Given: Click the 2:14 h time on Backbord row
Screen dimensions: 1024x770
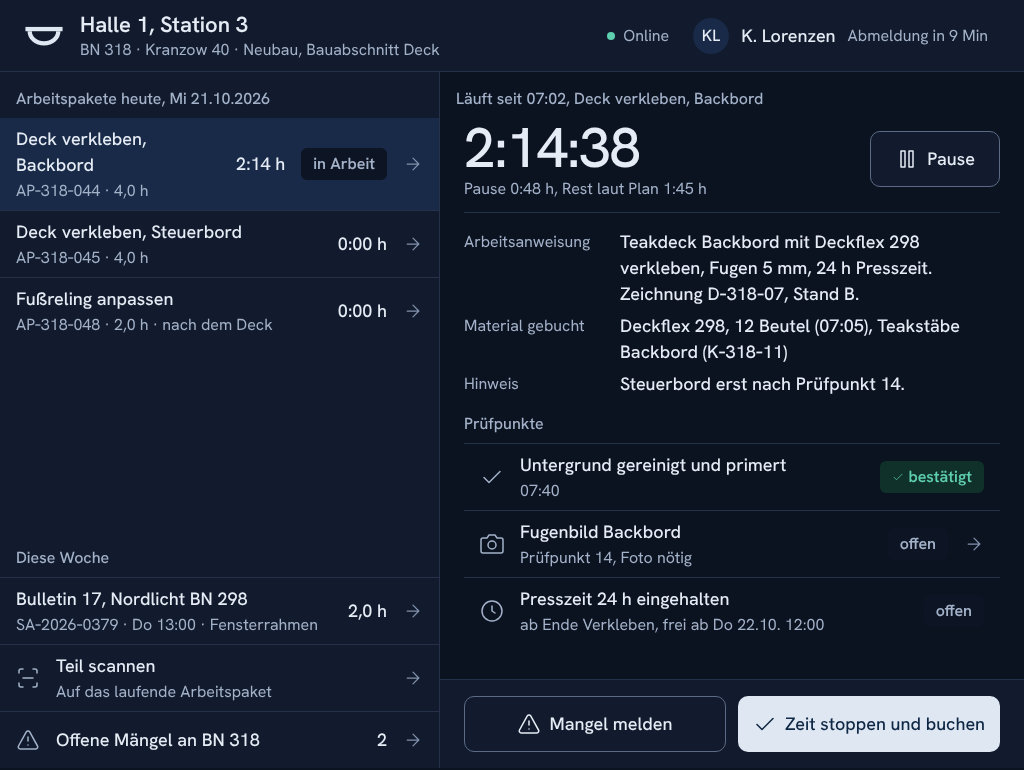Looking at the screenshot, I should [x=260, y=164].
